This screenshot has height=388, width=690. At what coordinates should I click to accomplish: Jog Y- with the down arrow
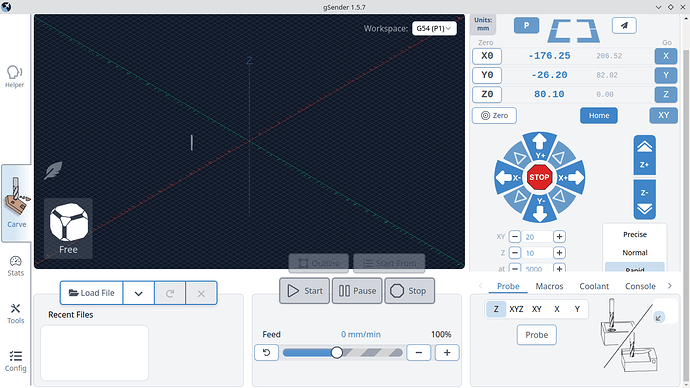(540, 209)
